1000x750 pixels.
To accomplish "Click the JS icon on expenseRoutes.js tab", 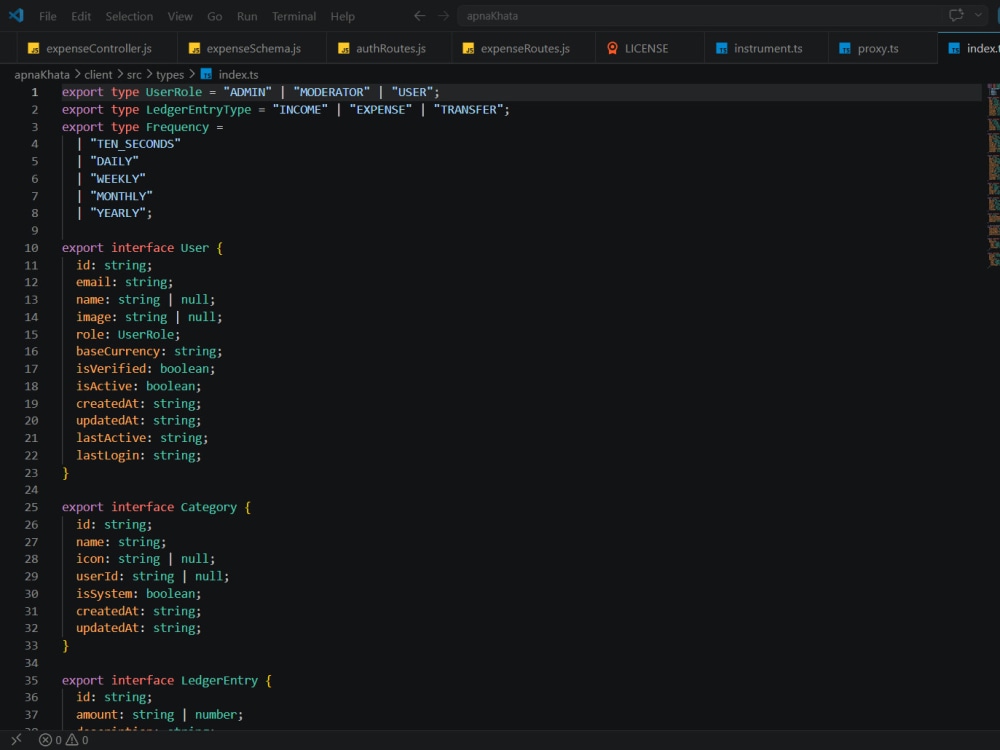I will (x=468, y=48).
